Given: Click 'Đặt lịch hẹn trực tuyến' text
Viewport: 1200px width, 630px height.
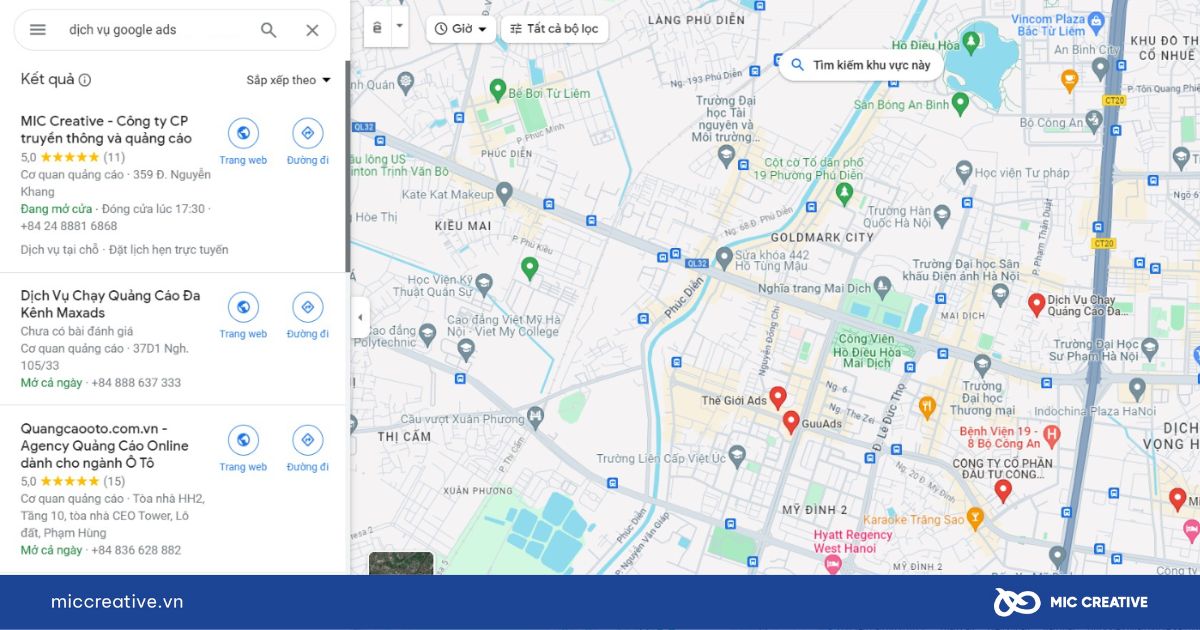Looking at the screenshot, I should pyautogui.click(x=169, y=250).
